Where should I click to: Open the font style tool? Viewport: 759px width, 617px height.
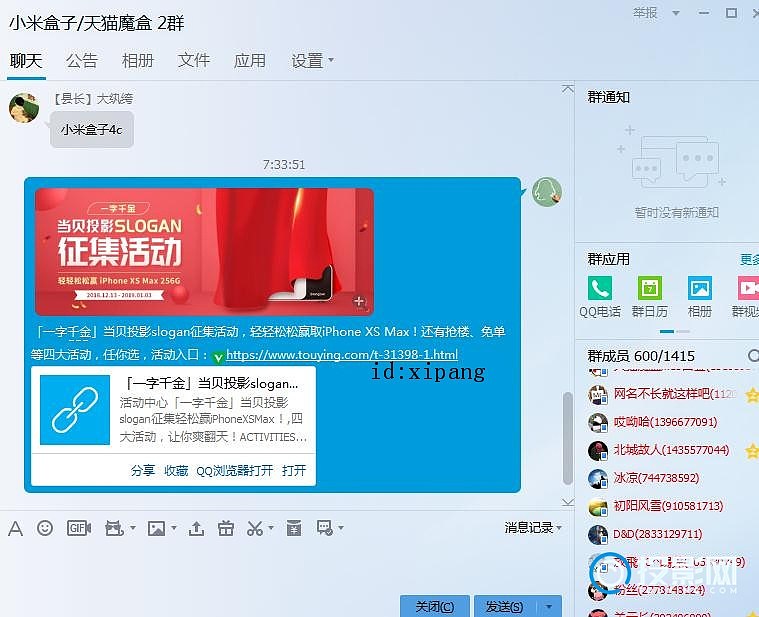[x=15, y=528]
